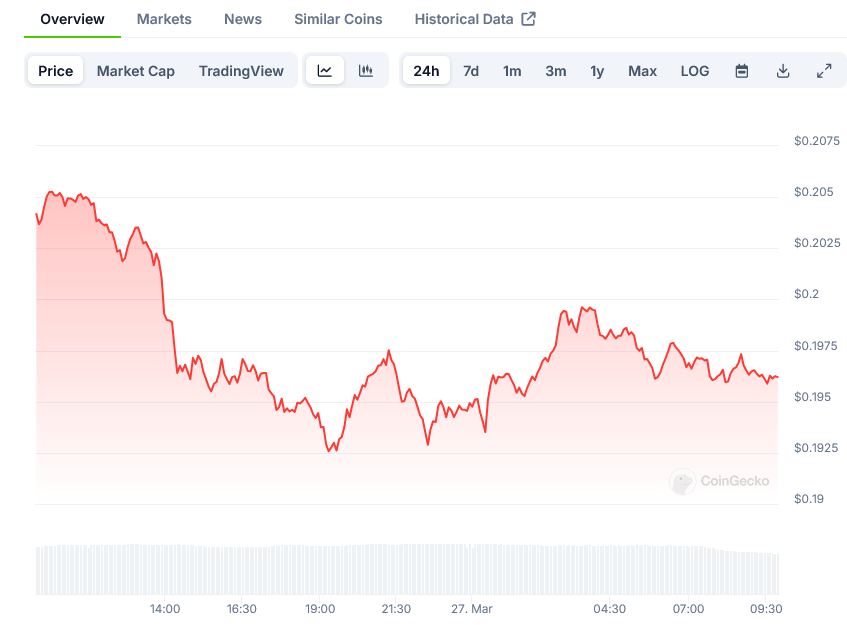Select the Max time range
Viewport: 847px width, 625px height.
[x=642, y=71]
